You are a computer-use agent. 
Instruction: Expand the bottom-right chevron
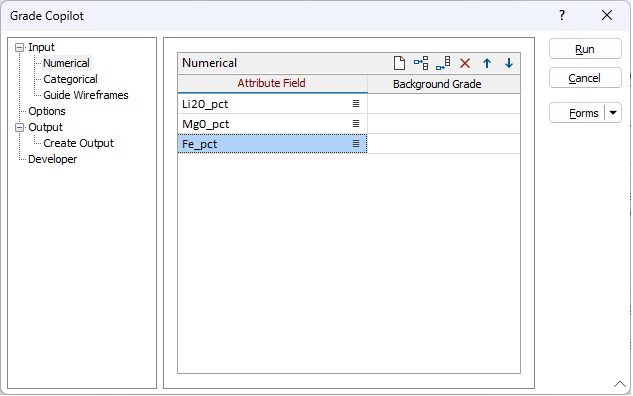tap(620, 384)
